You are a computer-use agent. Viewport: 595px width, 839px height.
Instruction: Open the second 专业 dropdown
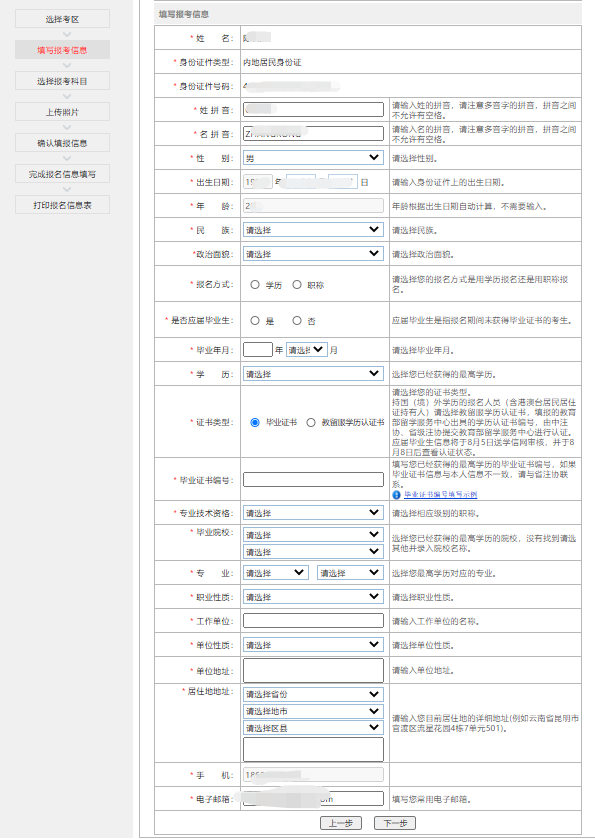[350, 573]
